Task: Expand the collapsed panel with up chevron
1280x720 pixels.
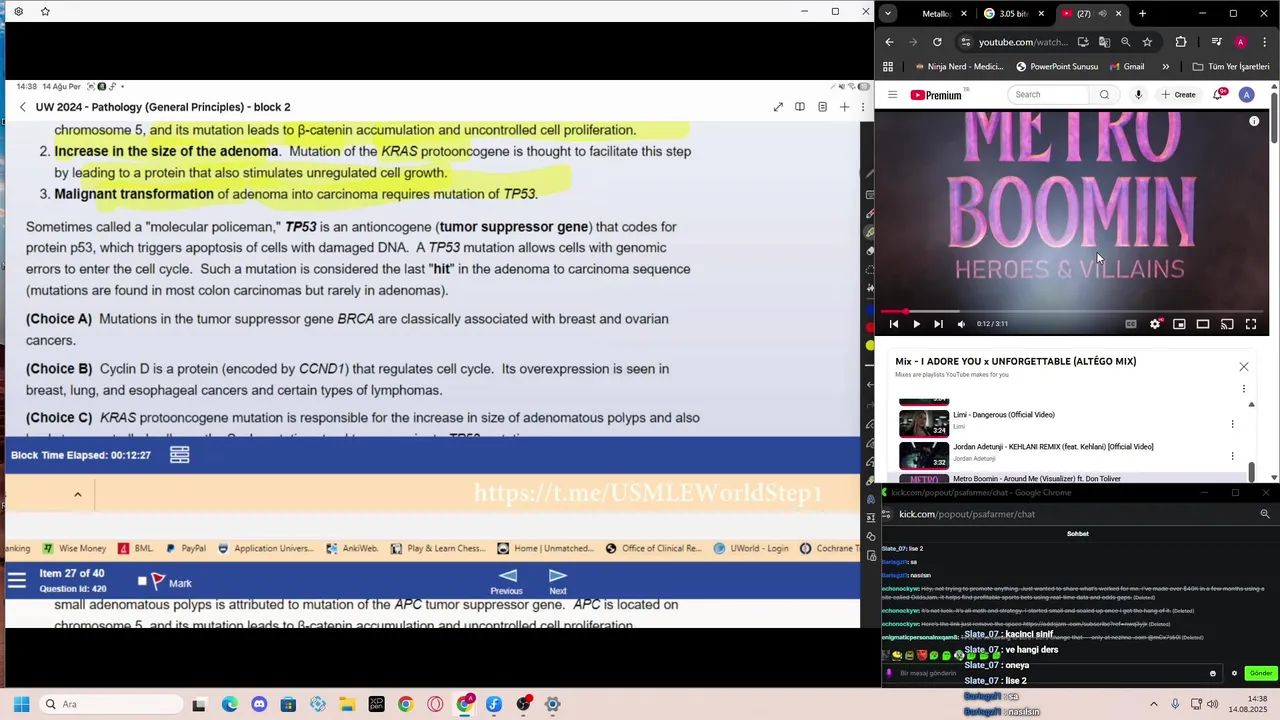Action: (77, 494)
